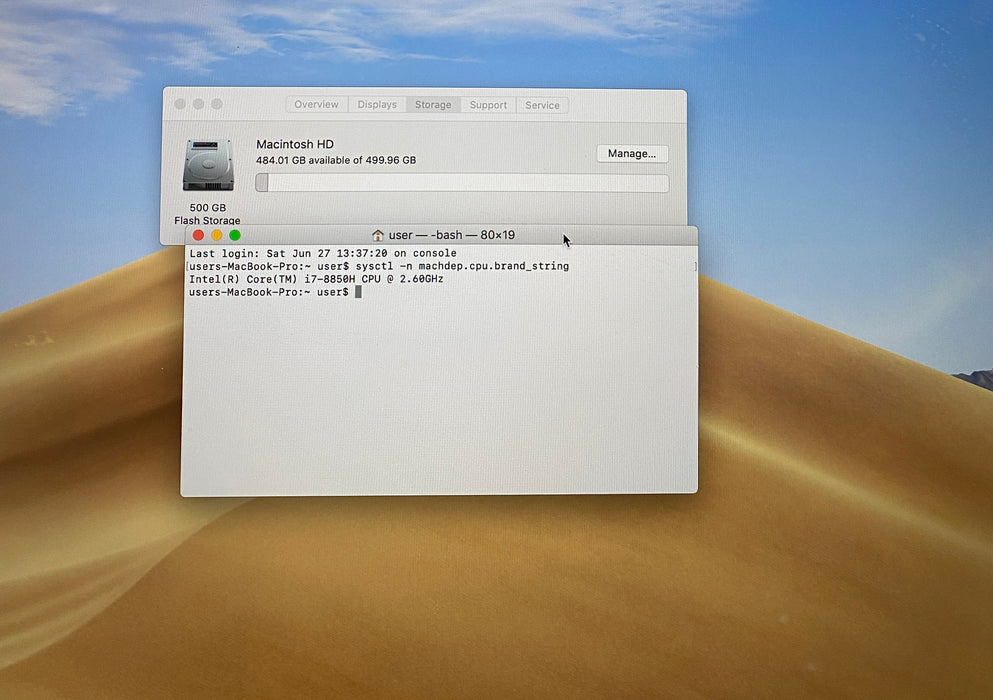Switch to the Overview tab
Image resolution: width=993 pixels, height=700 pixels.
[x=317, y=105]
